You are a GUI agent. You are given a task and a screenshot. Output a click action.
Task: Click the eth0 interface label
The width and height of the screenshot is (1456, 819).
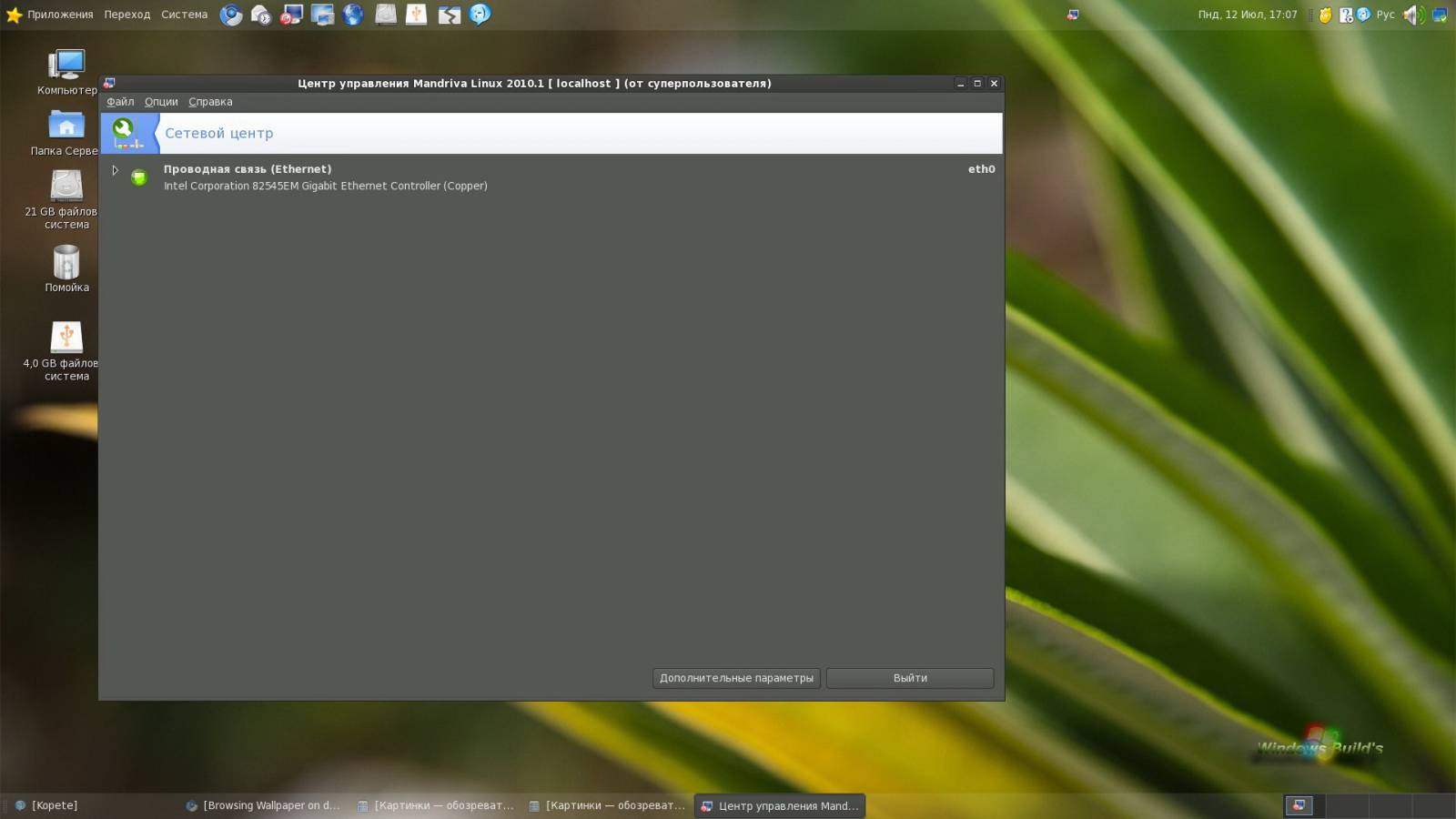click(982, 169)
